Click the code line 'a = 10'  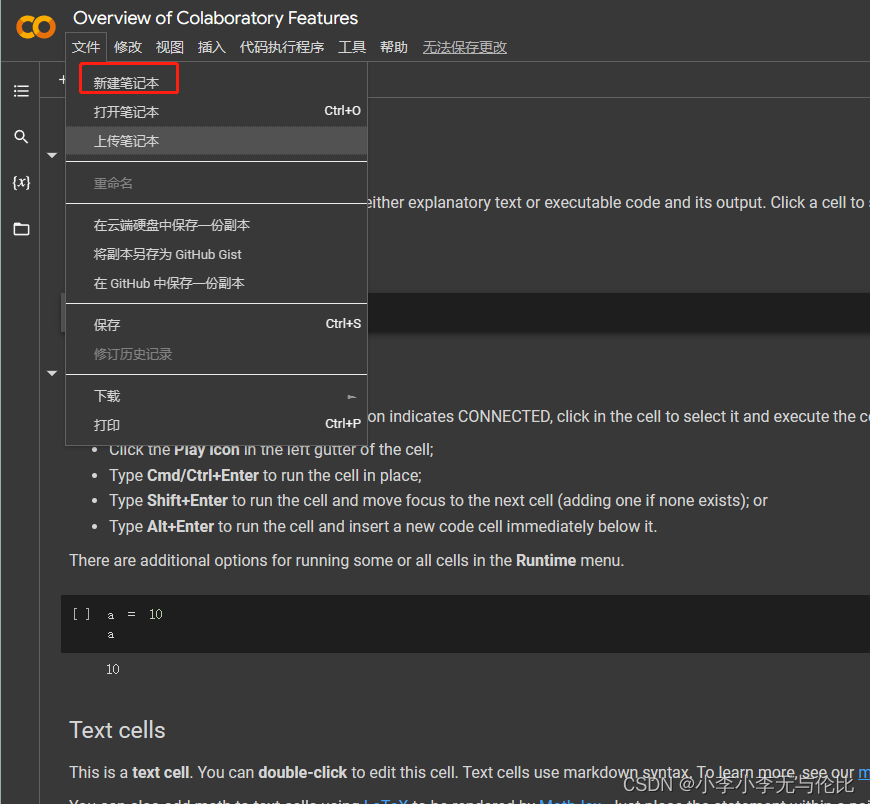(135, 614)
